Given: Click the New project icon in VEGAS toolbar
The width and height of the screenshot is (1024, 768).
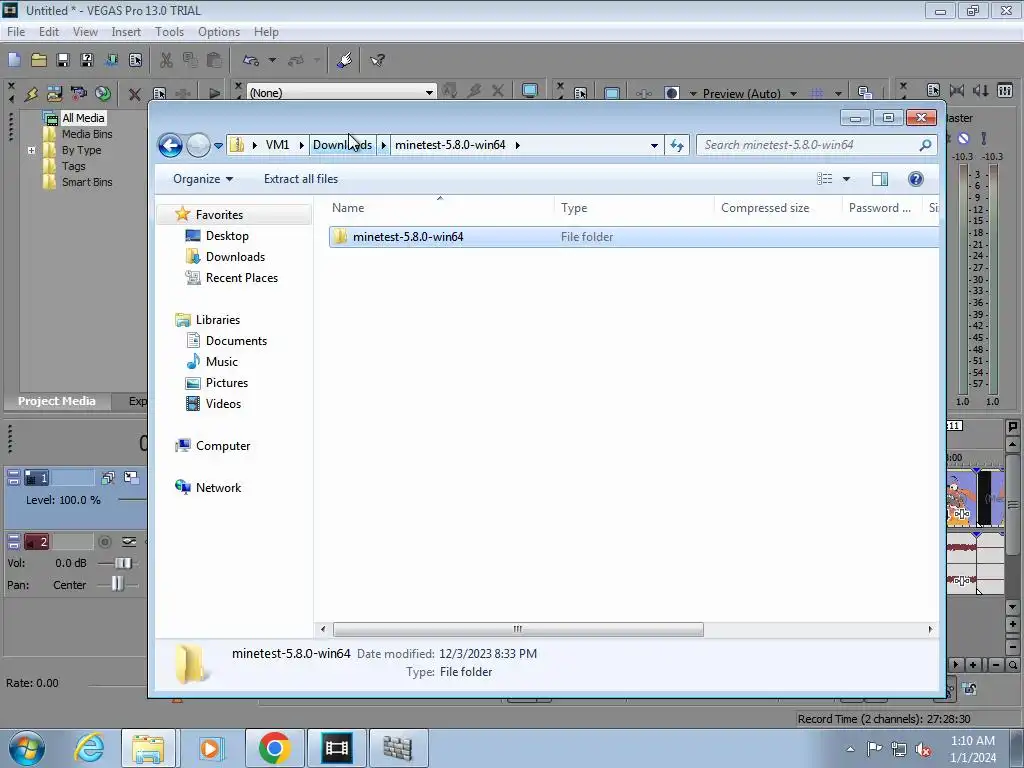Looking at the screenshot, I should [x=14, y=60].
